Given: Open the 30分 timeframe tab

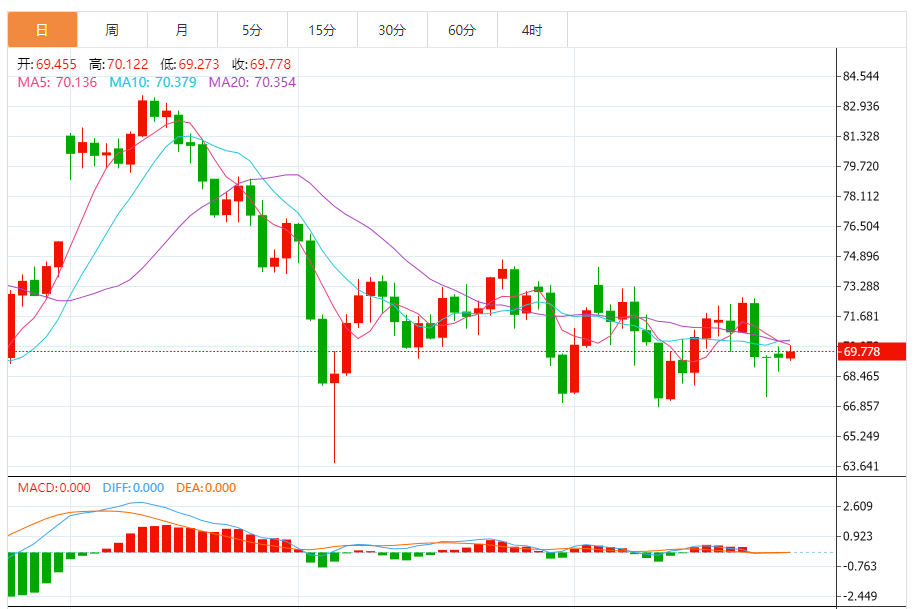Looking at the screenshot, I should coord(392,30).
